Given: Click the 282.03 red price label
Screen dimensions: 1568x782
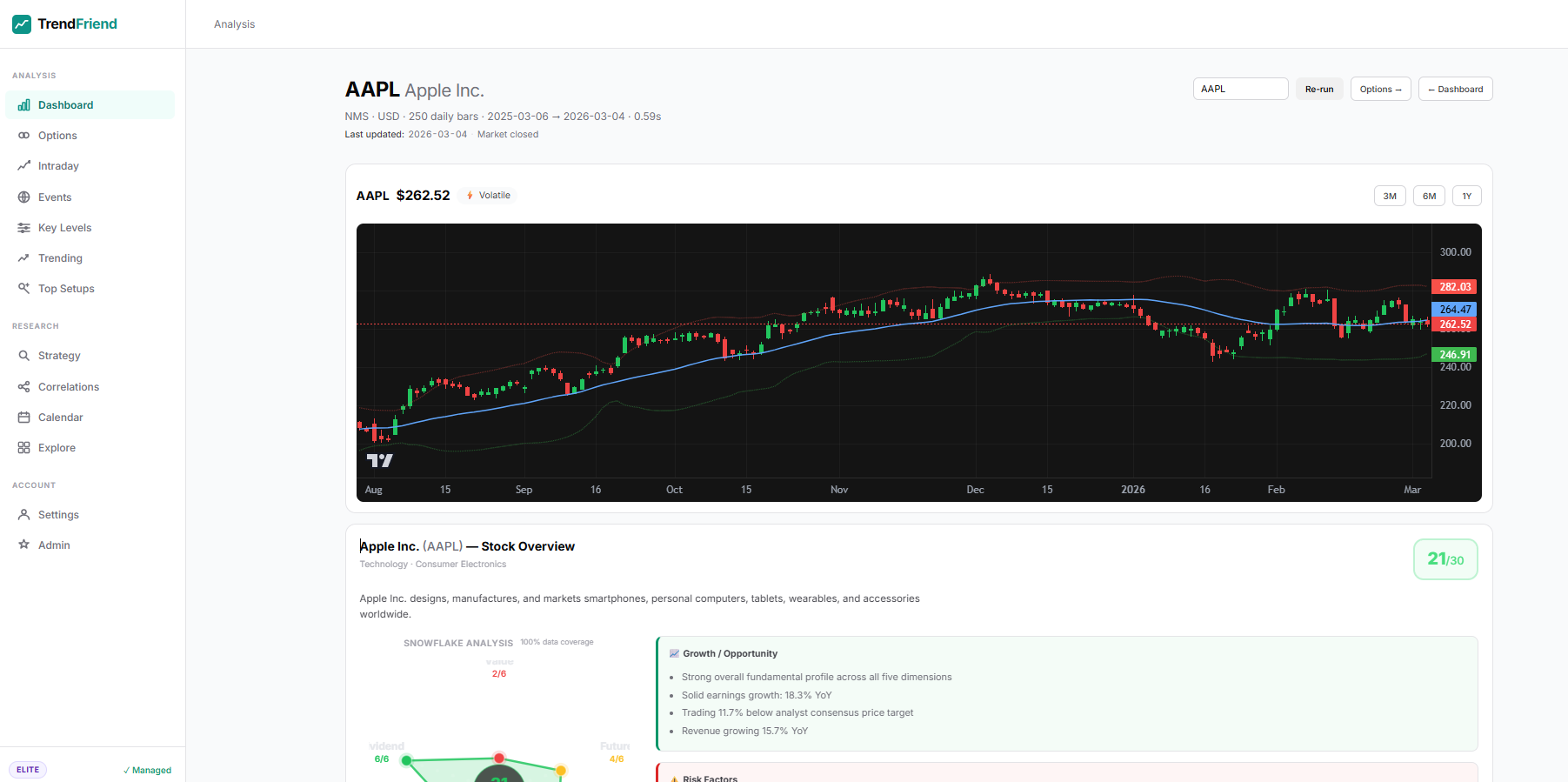Looking at the screenshot, I should 1454,287.
